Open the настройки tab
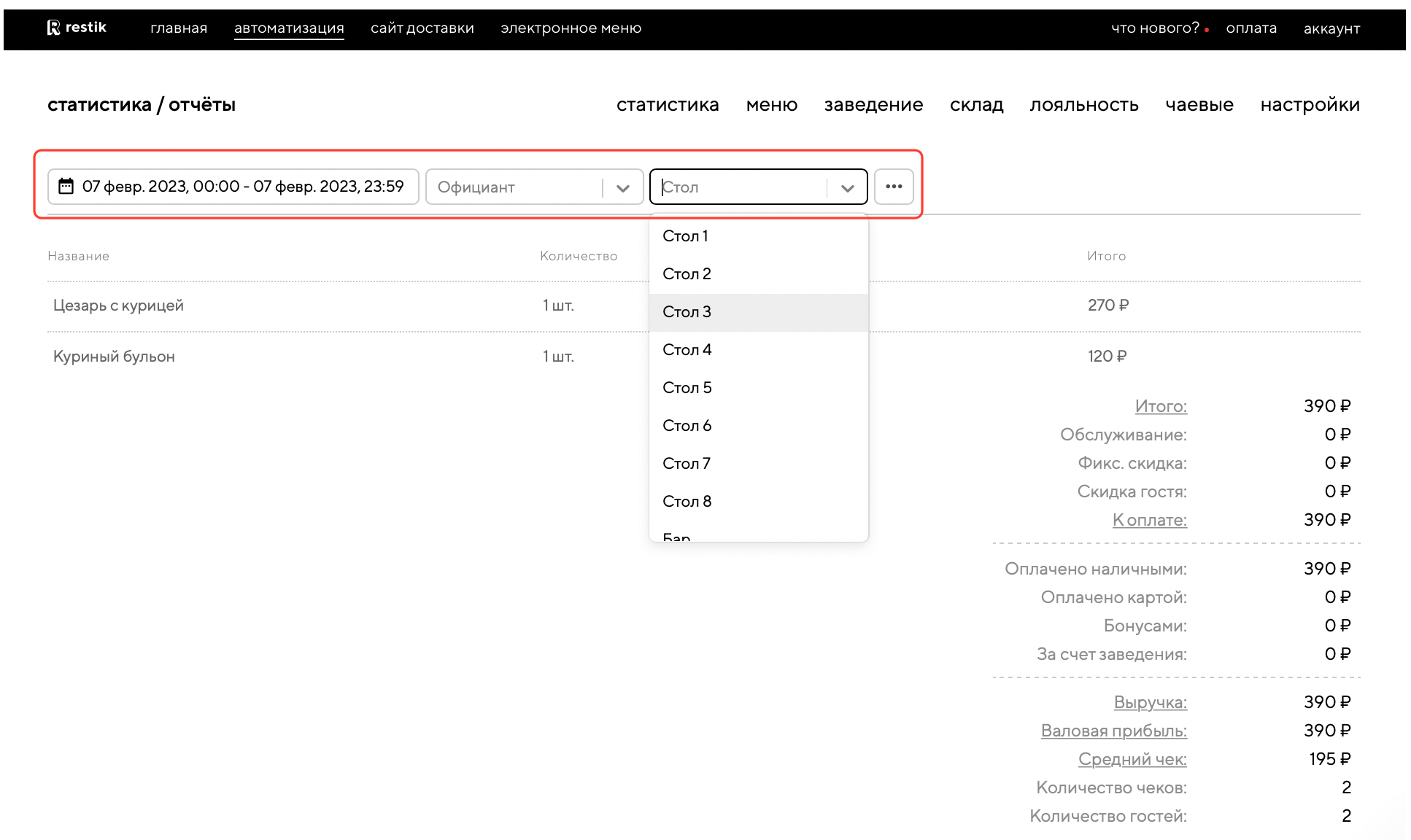 point(1310,105)
